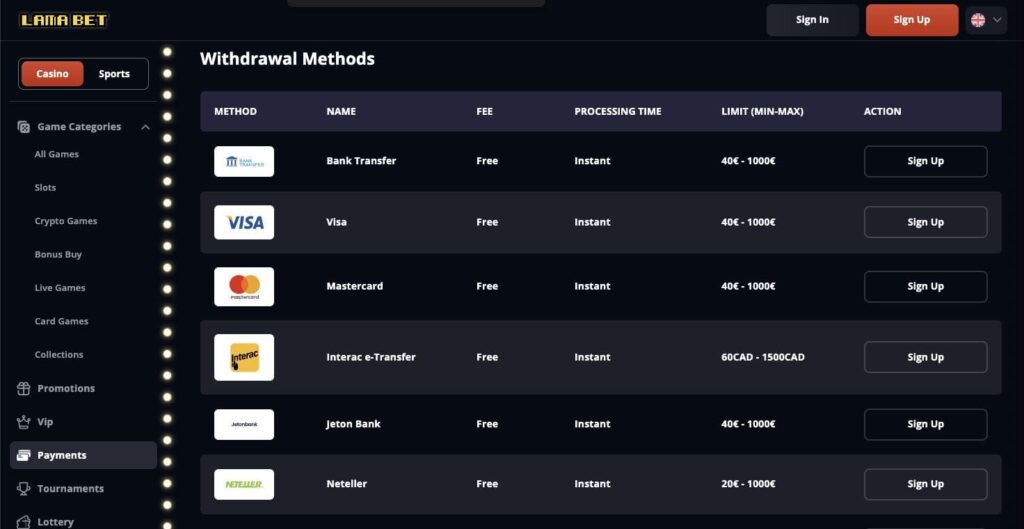Click the Visa logo
Image resolution: width=1024 pixels, height=529 pixels.
point(244,222)
